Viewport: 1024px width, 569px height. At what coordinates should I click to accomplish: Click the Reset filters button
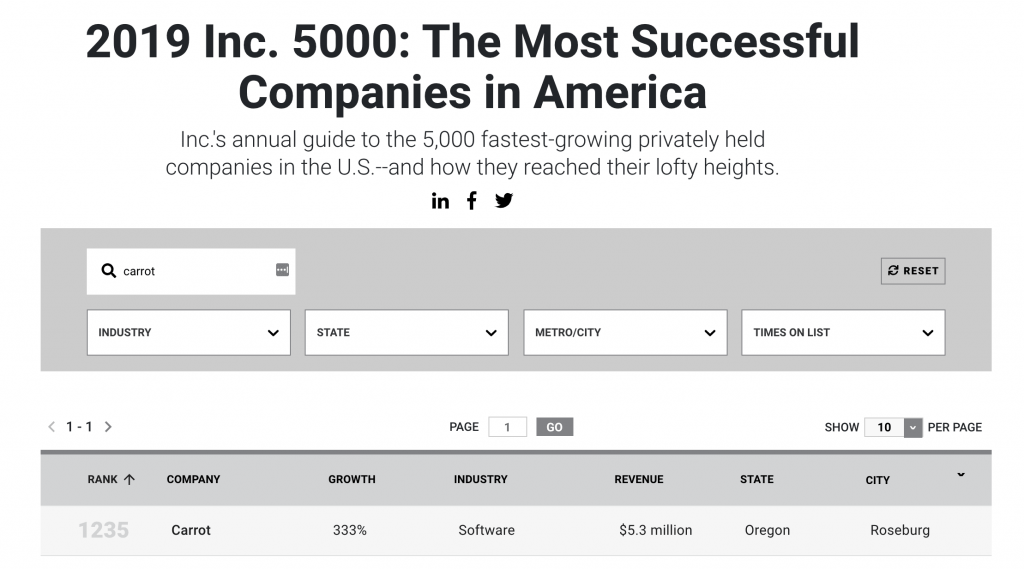click(x=913, y=270)
